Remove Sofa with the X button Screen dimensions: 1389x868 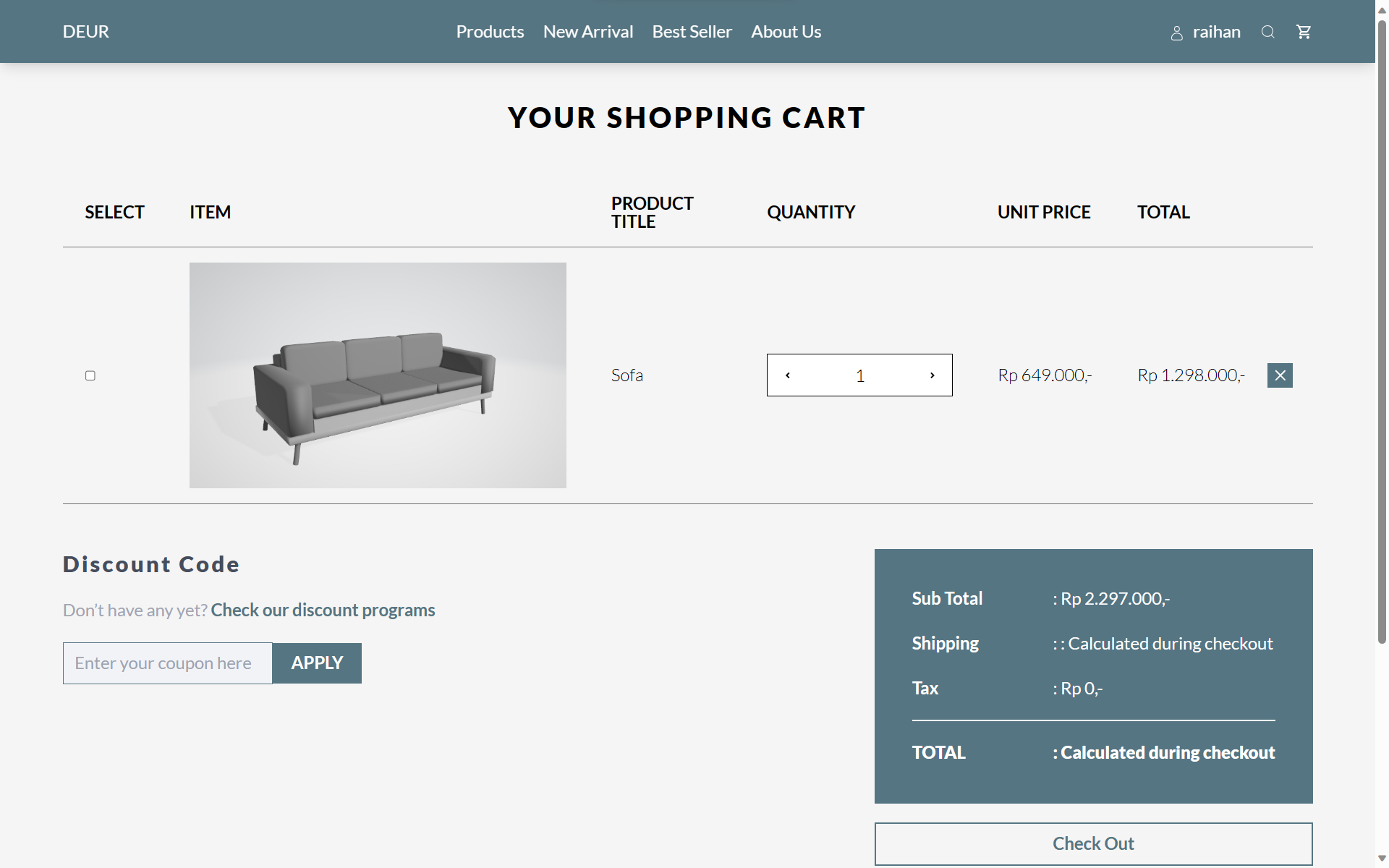point(1280,375)
